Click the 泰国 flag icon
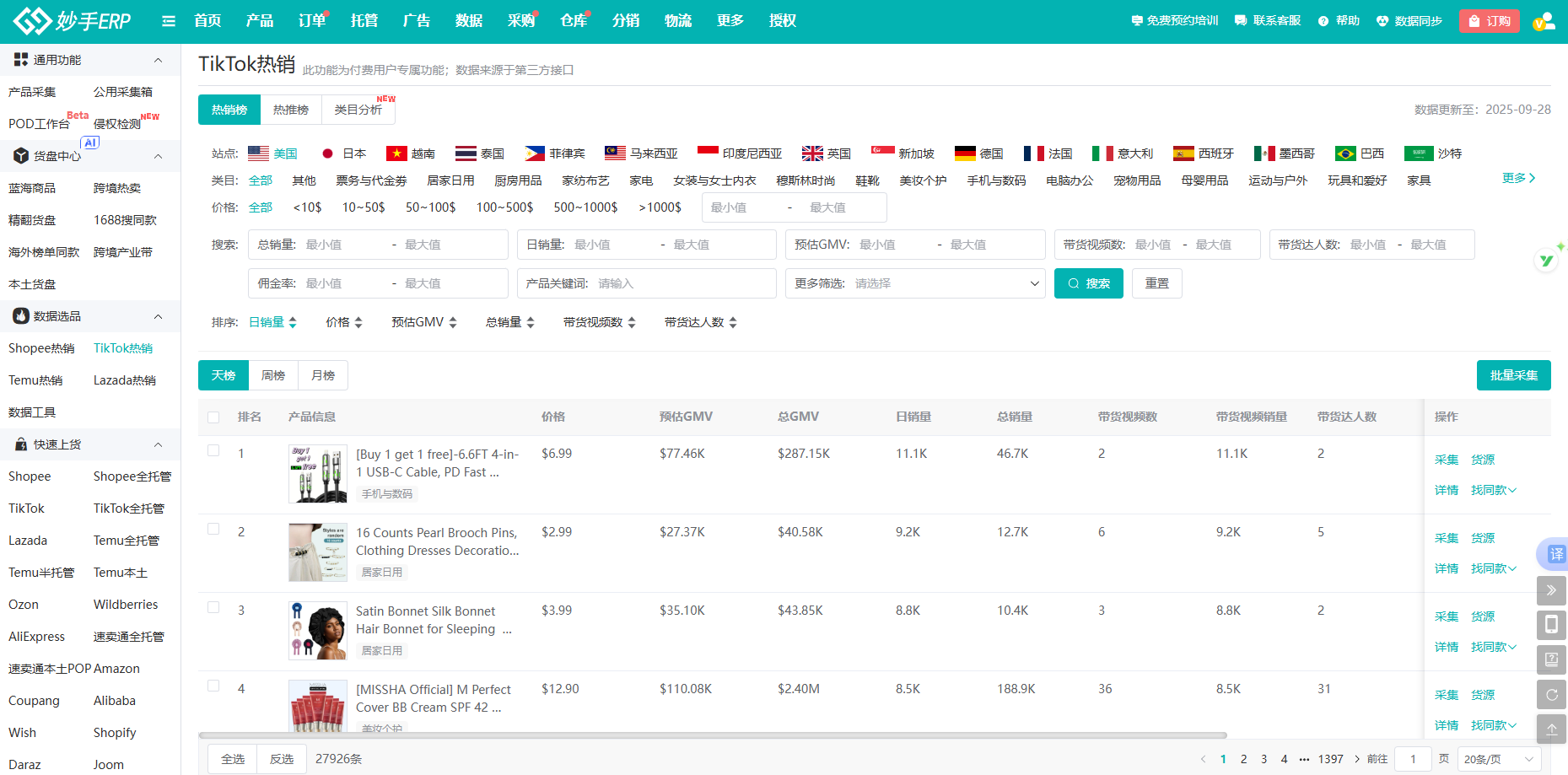Screen dimensions: 1568x775 466,153
